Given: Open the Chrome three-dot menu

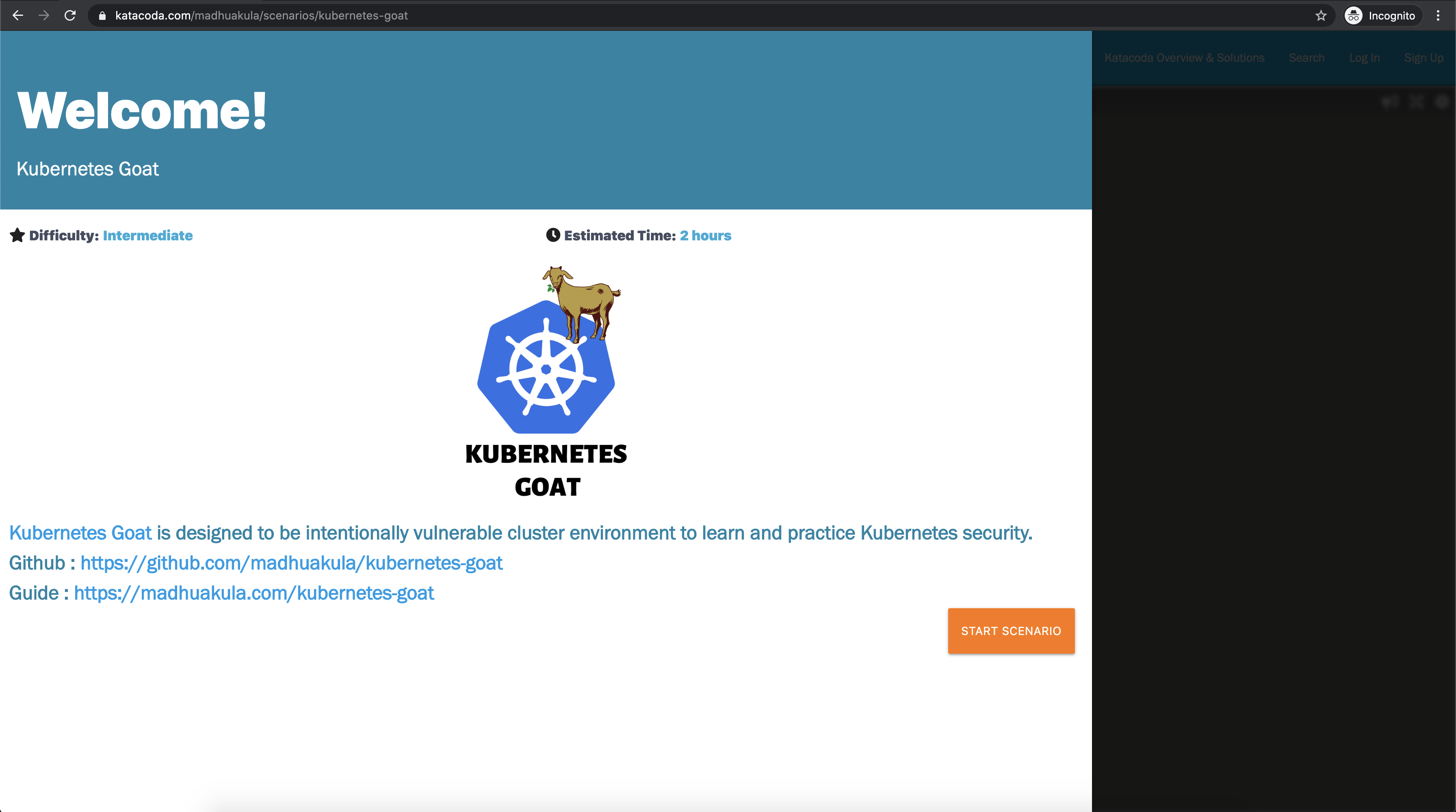Looking at the screenshot, I should pos(1438,16).
